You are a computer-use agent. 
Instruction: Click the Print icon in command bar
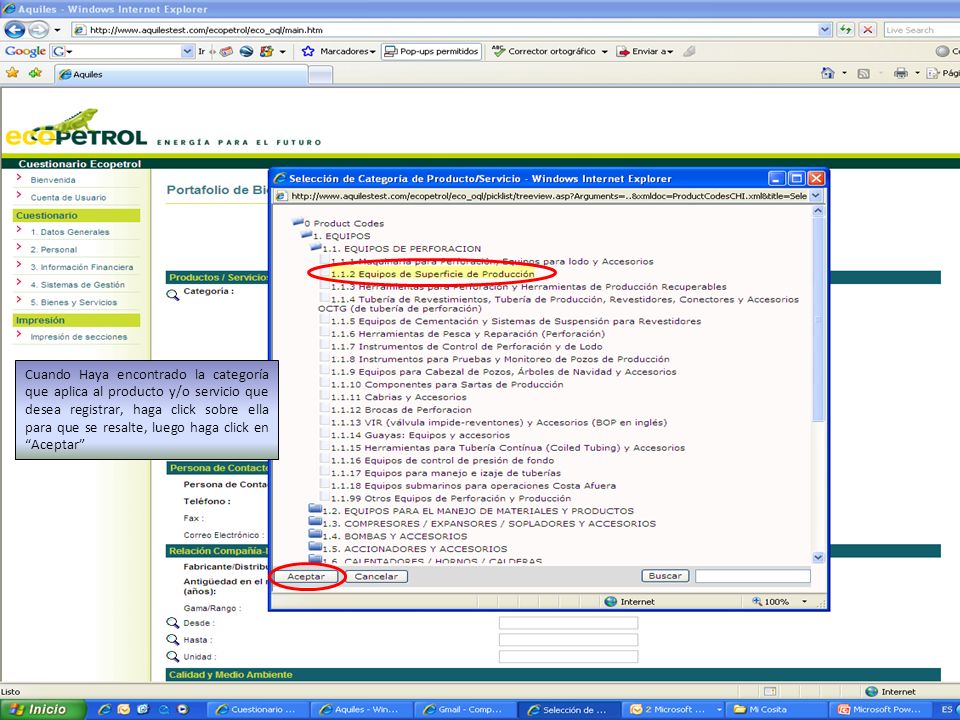tap(901, 73)
